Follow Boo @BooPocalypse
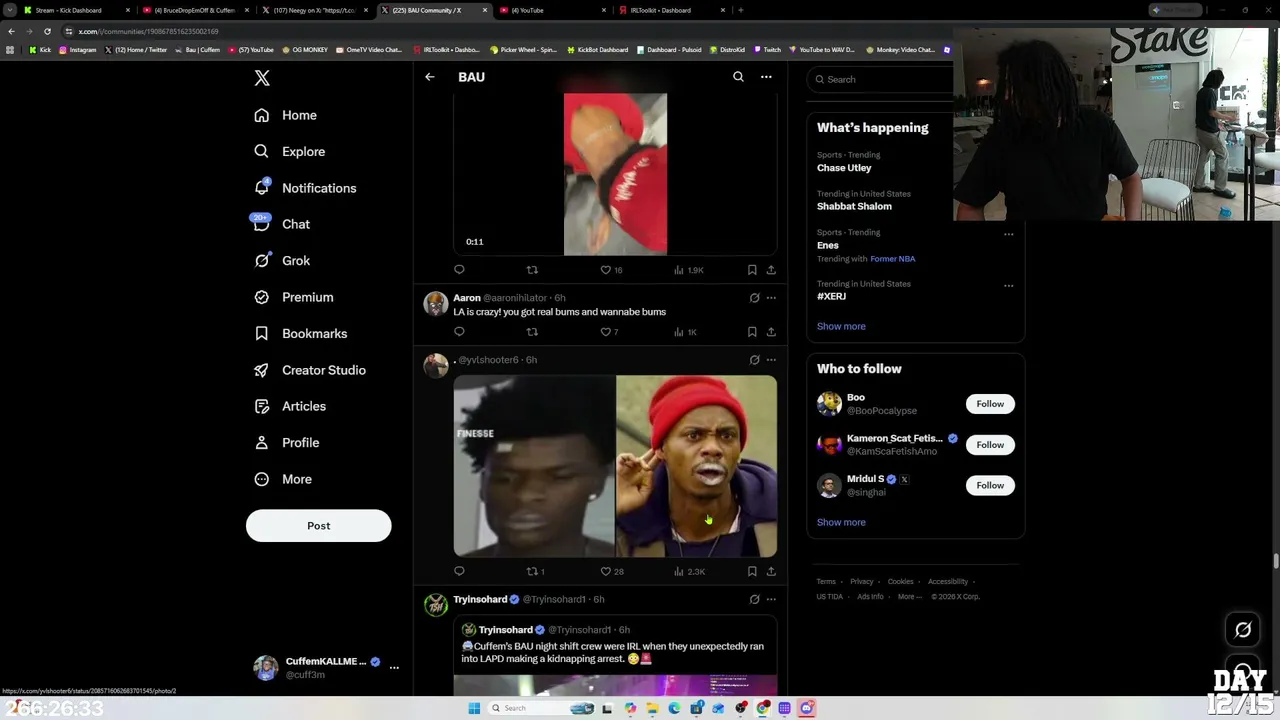 pos(990,404)
